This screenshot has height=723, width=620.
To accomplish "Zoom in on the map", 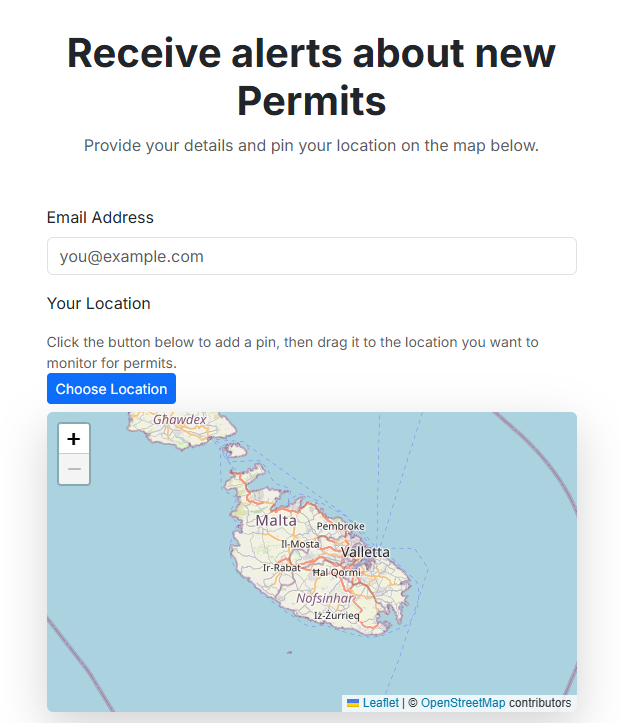I will pos(74,439).
